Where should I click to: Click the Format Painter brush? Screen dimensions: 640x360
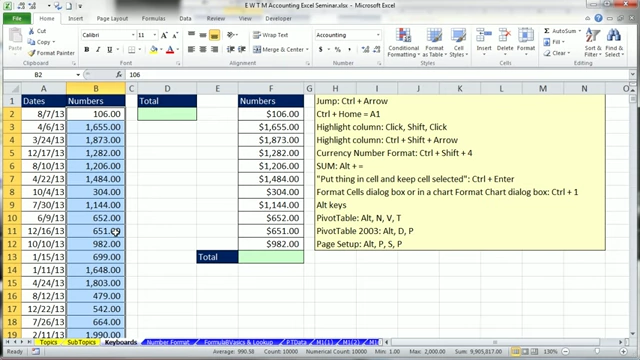pyautogui.click(x=31, y=53)
